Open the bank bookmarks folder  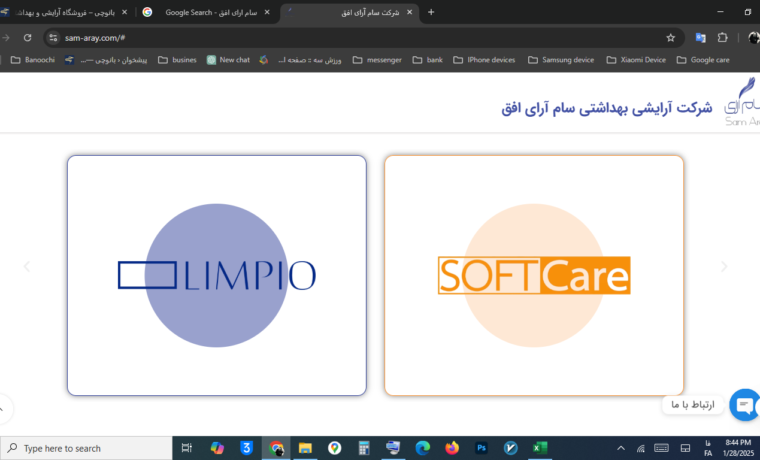click(428, 60)
